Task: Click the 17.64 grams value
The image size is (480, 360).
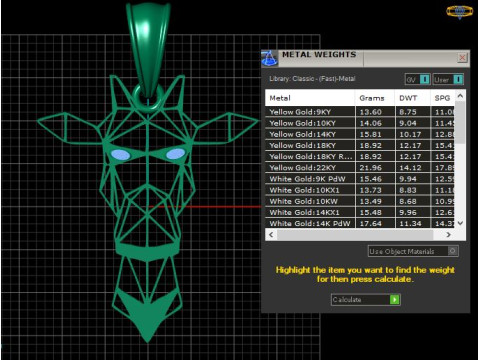Action: click(371, 223)
